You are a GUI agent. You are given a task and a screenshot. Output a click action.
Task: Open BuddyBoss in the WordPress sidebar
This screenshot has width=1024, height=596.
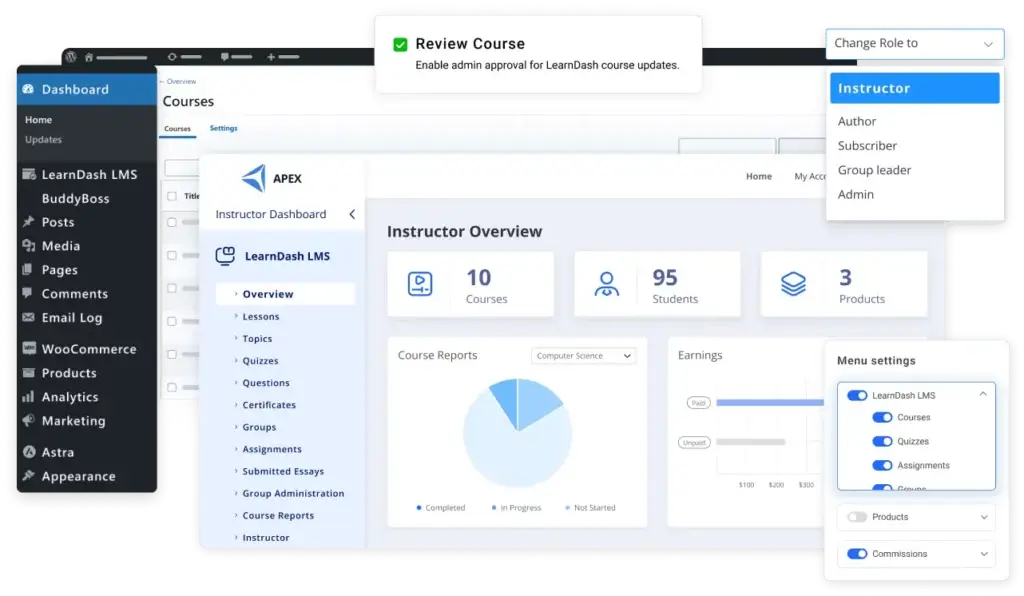click(75, 198)
